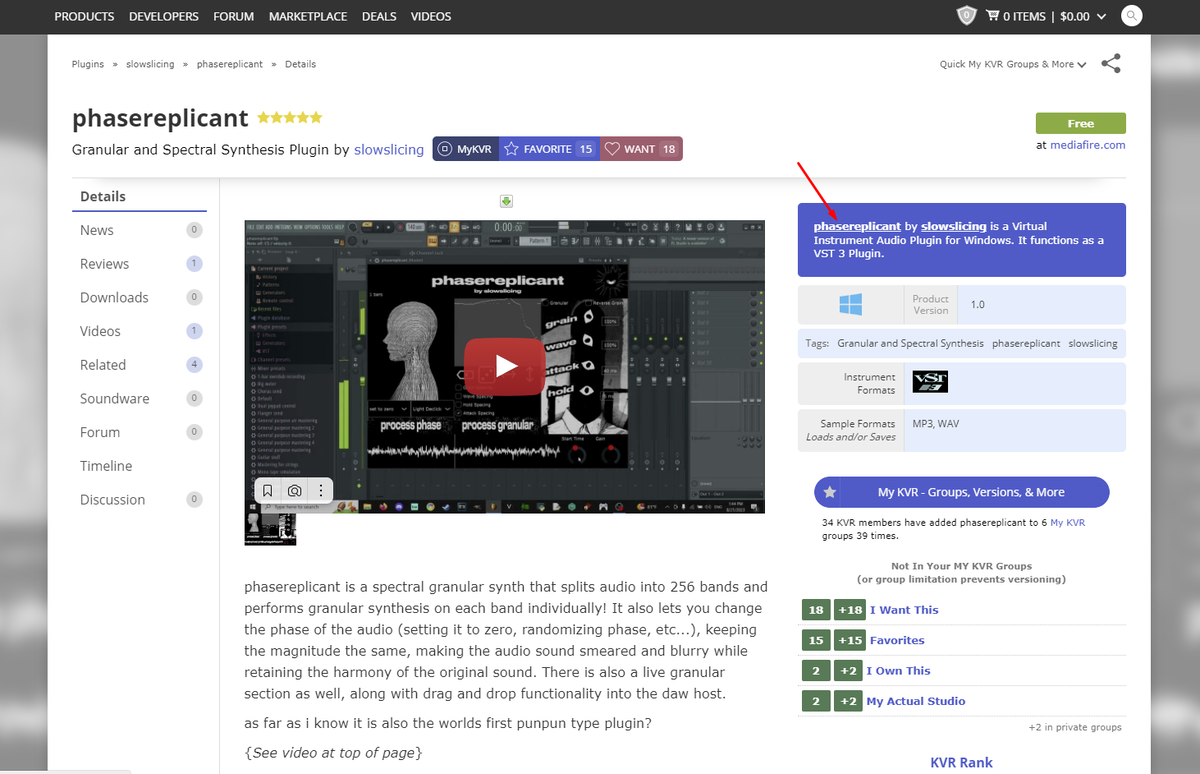1200x774 pixels.
Task: Open My KVR - Groups, Versions, & More
Action: (962, 492)
